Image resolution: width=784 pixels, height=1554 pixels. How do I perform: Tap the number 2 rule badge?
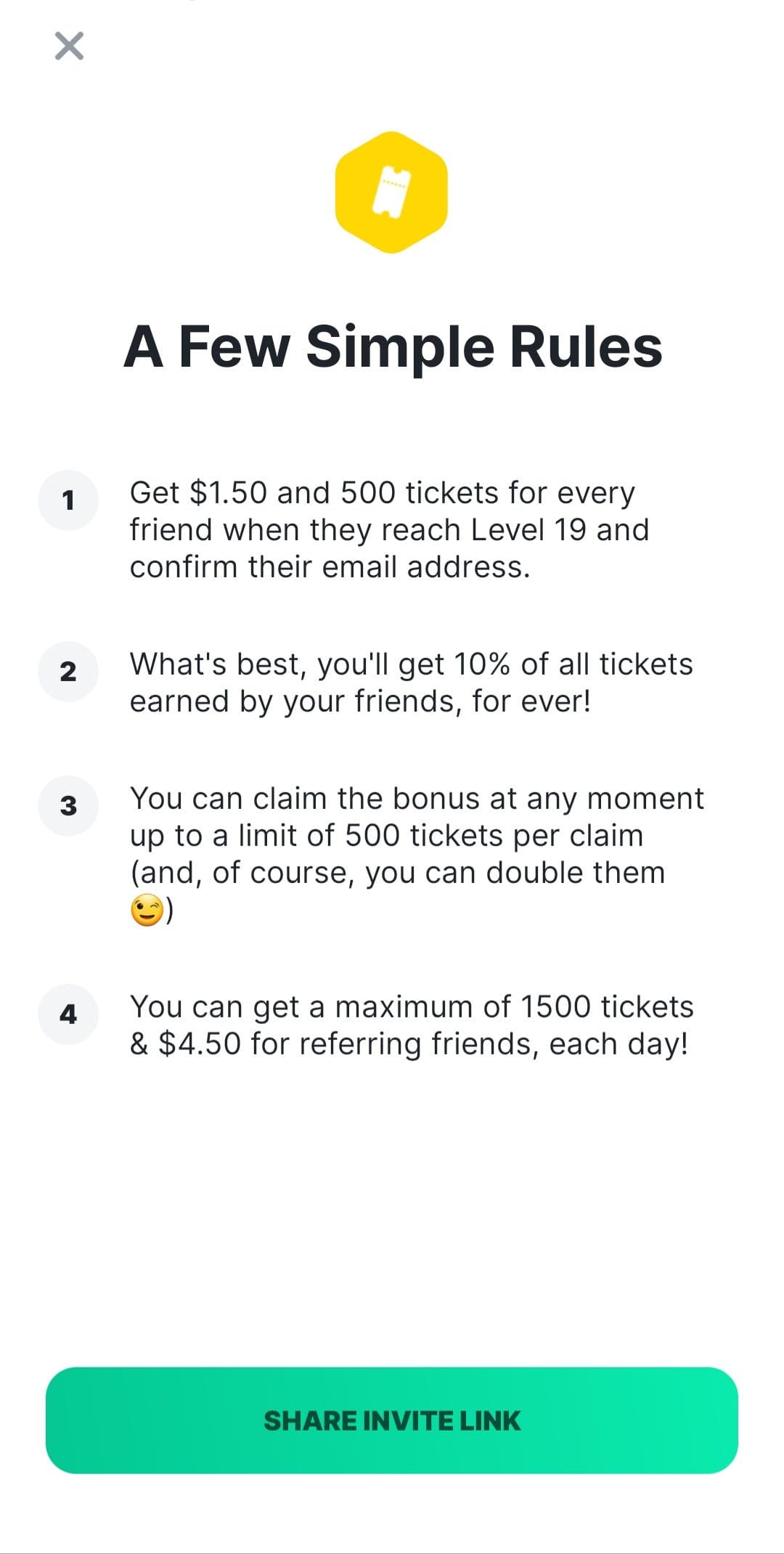68,672
